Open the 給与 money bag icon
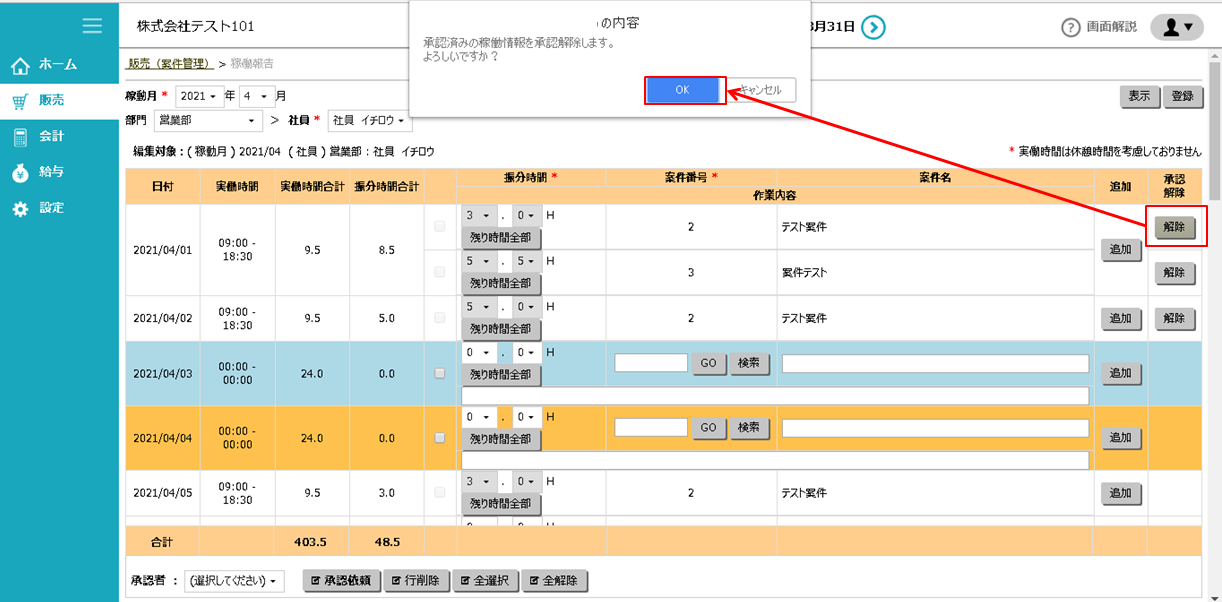The image size is (1222, 602). tap(20, 172)
